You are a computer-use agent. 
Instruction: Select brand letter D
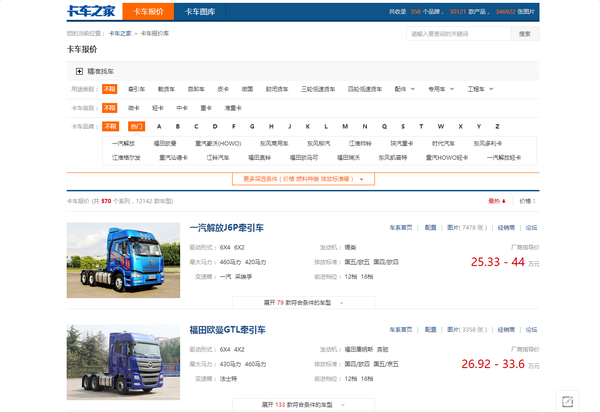[215, 126]
